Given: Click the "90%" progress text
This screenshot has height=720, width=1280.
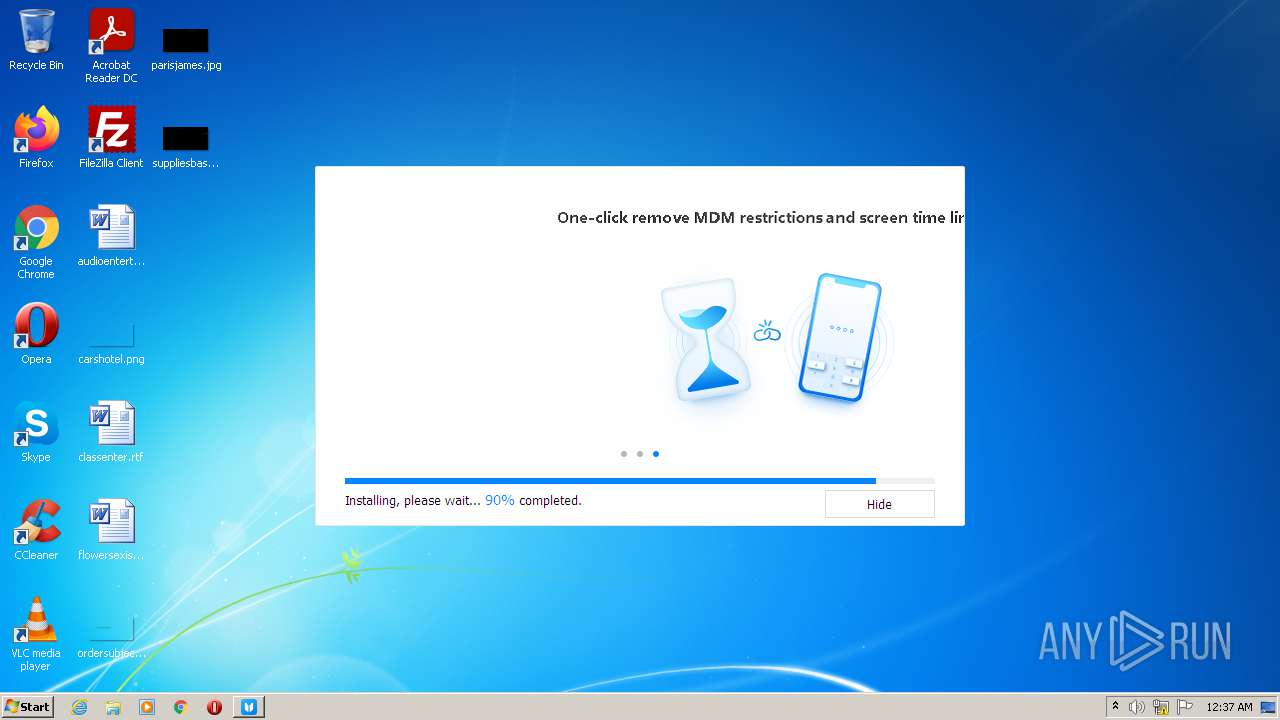Looking at the screenshot, I should point(500,500).
